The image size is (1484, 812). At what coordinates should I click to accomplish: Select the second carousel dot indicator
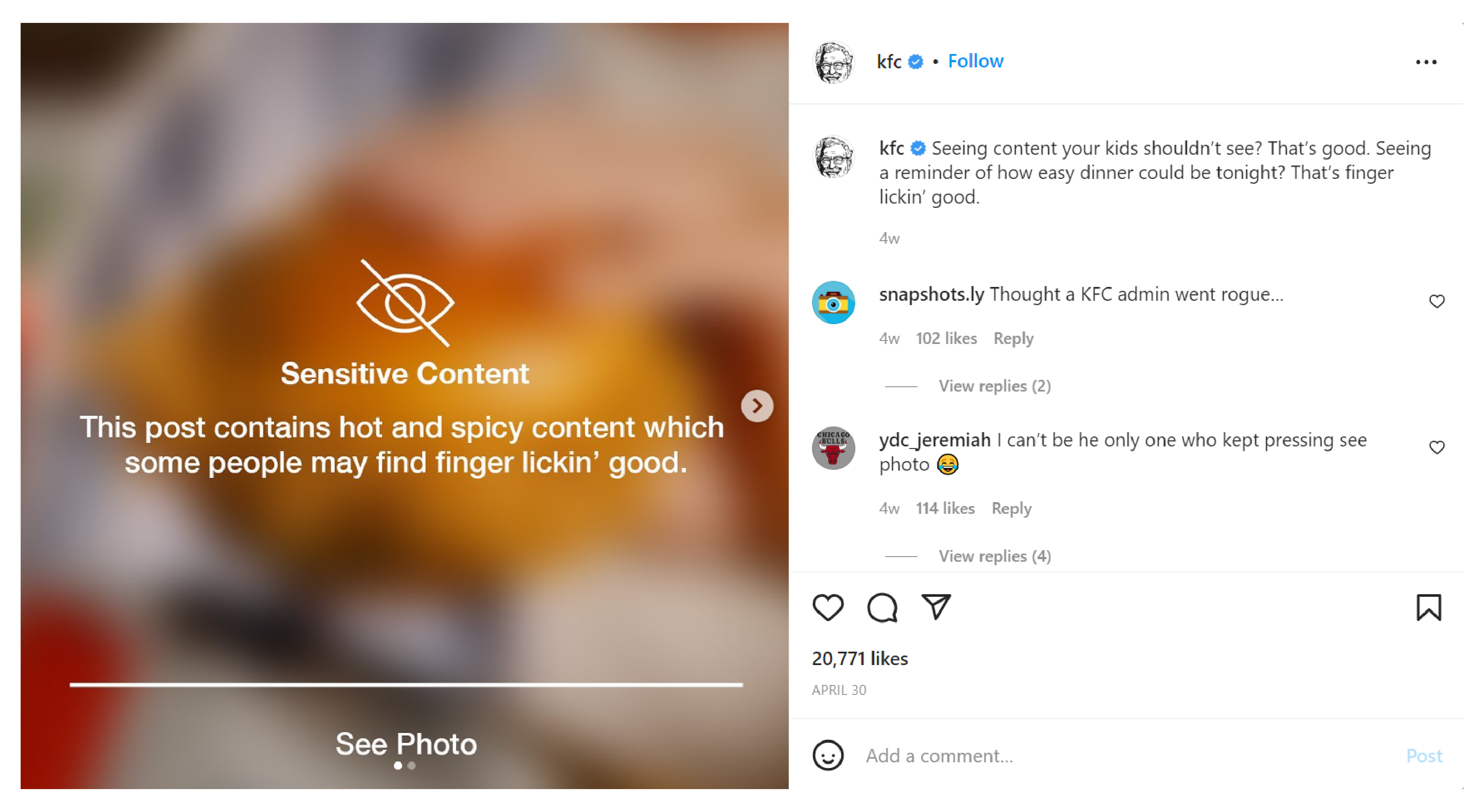click(411, 765)
